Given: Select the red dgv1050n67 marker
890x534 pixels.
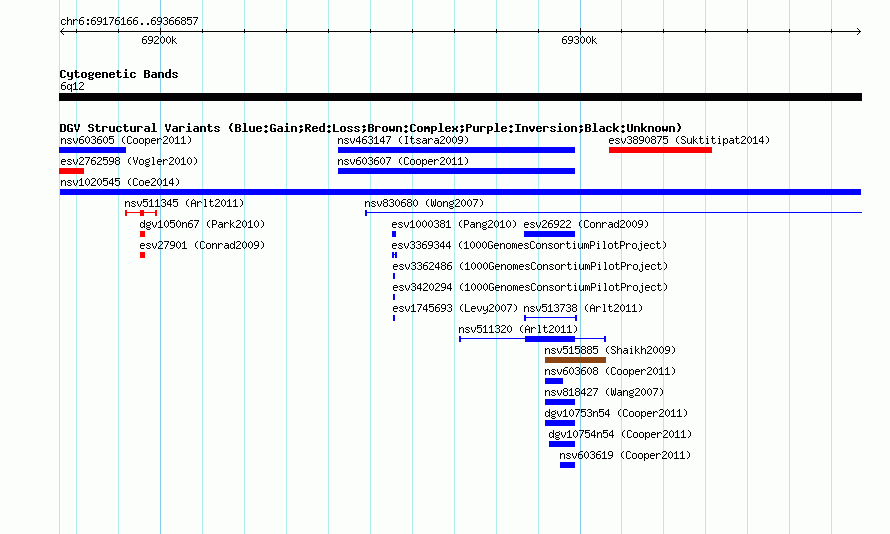Looking at the screenshot, I should click(142, 234).
